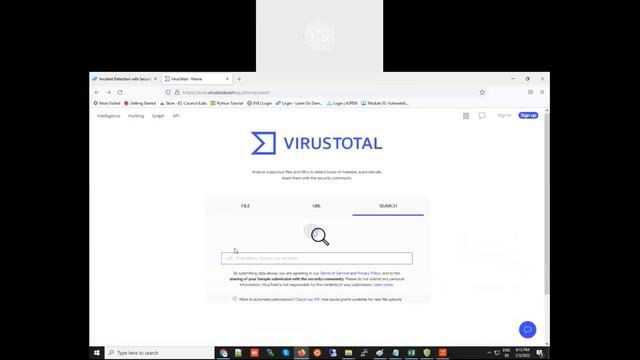Open the notification center icon
640x360 pixels.
pos(540,353)
